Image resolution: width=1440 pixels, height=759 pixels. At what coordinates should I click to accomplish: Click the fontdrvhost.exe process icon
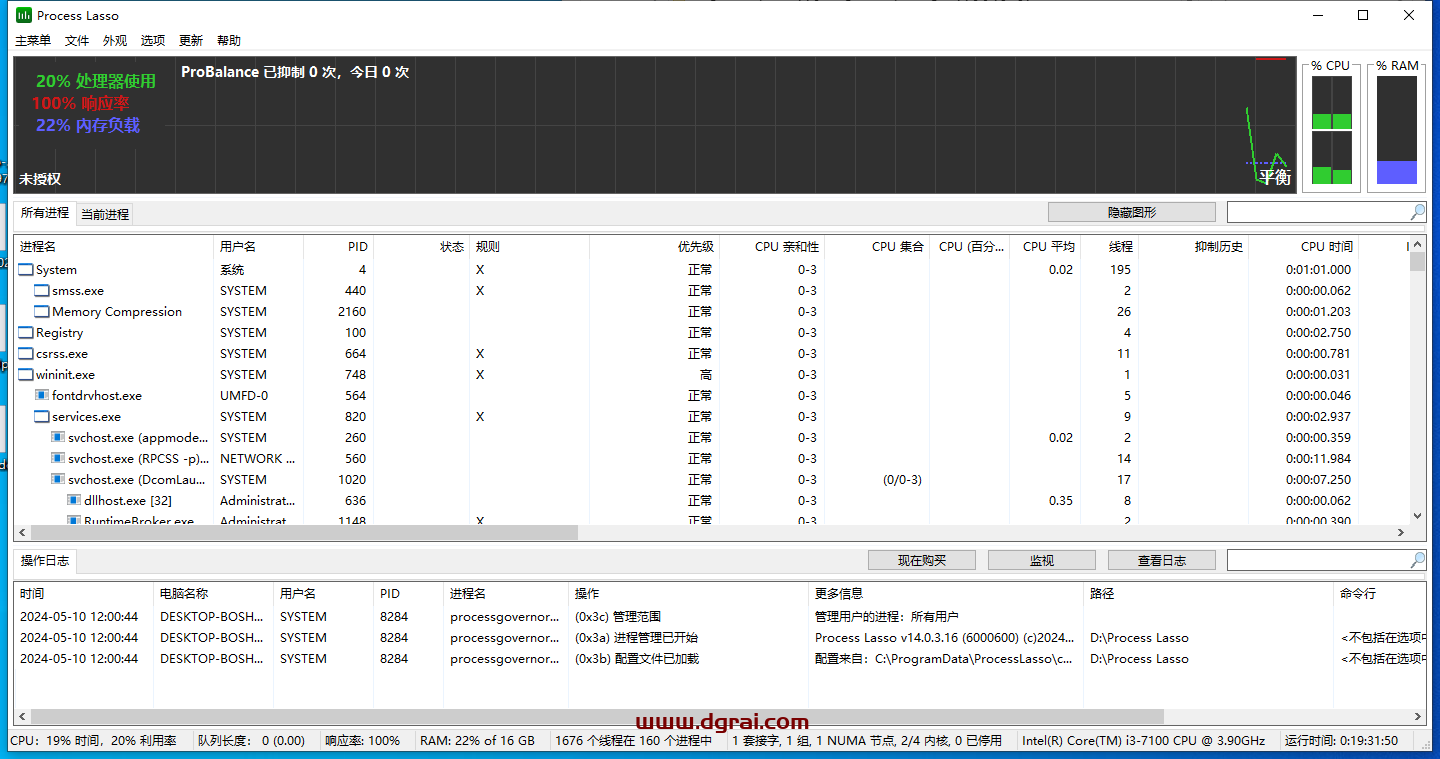42,396
